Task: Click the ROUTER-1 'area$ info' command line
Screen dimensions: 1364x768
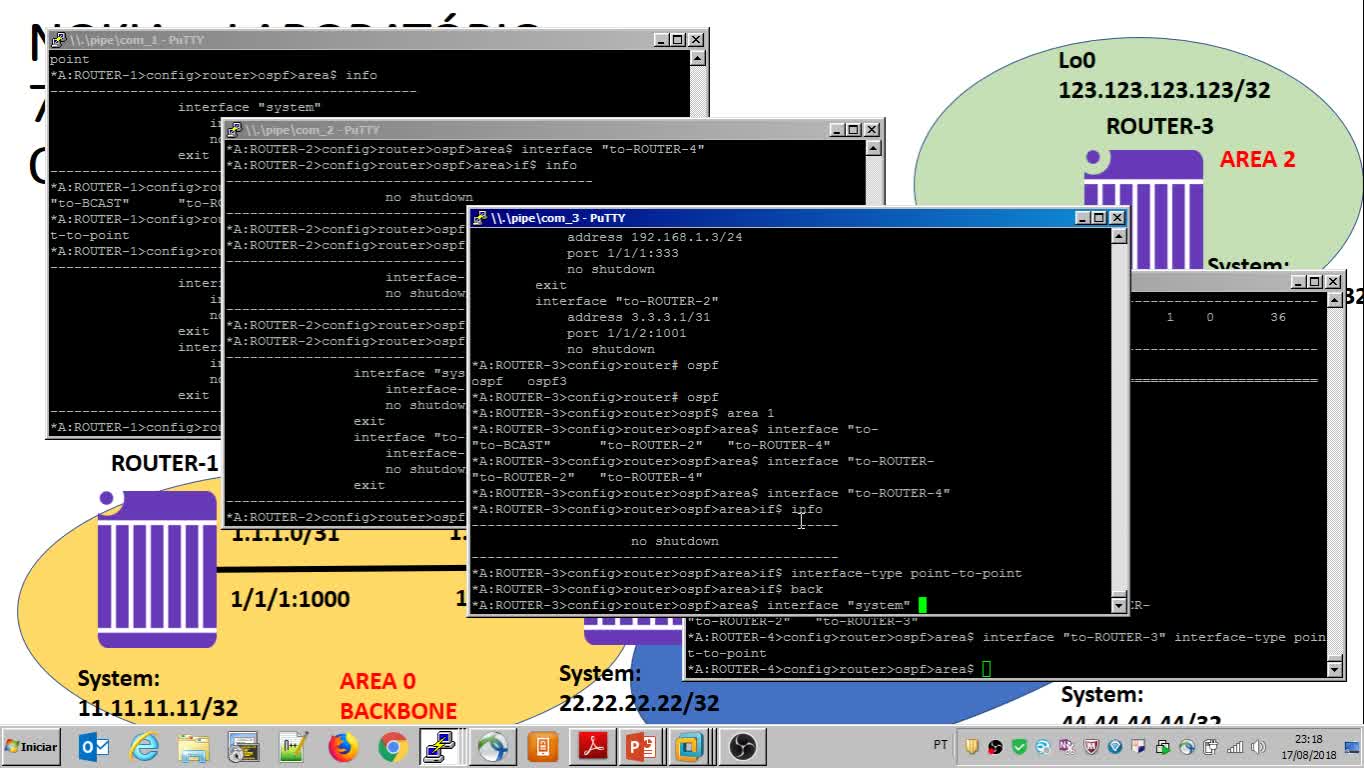Action: (x=214, y=75)
